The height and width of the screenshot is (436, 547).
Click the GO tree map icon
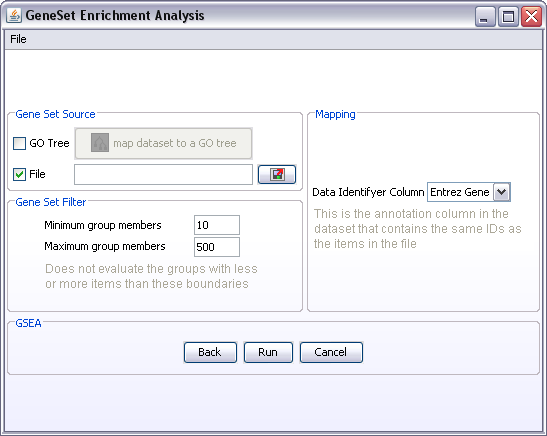pos(100,142)
